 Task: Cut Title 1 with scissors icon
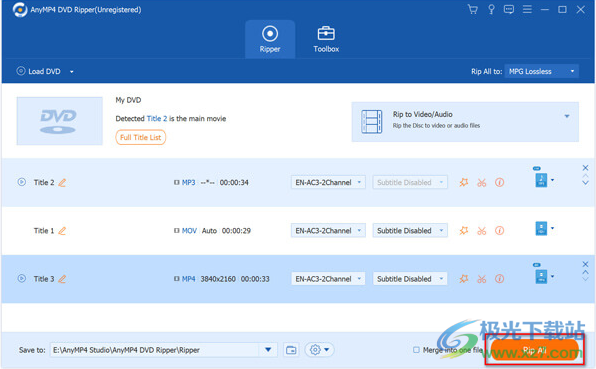coord(482,231)
